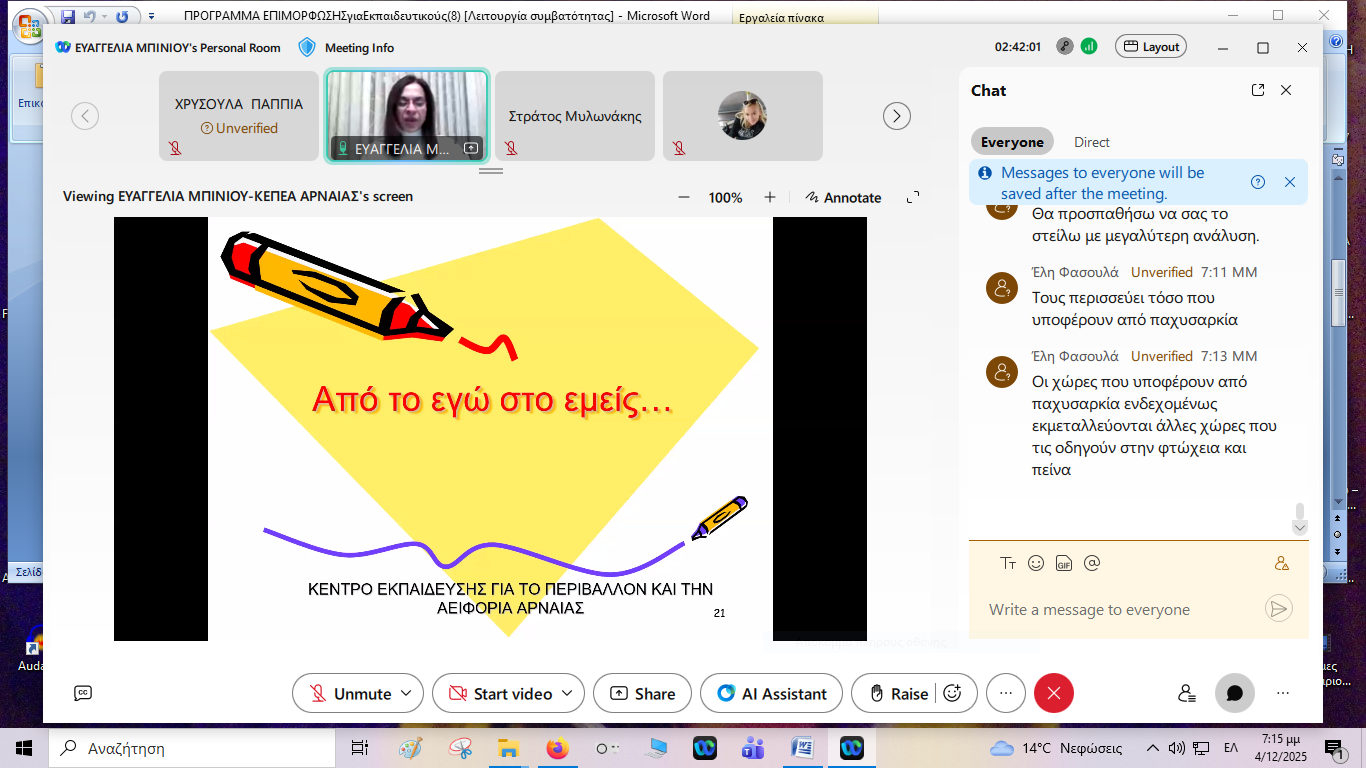Image resolution: width=1366 pixels, height=768 pixels.
Task: Open emoji picker in chat toolbar
Action: [x=1036, y=563]
